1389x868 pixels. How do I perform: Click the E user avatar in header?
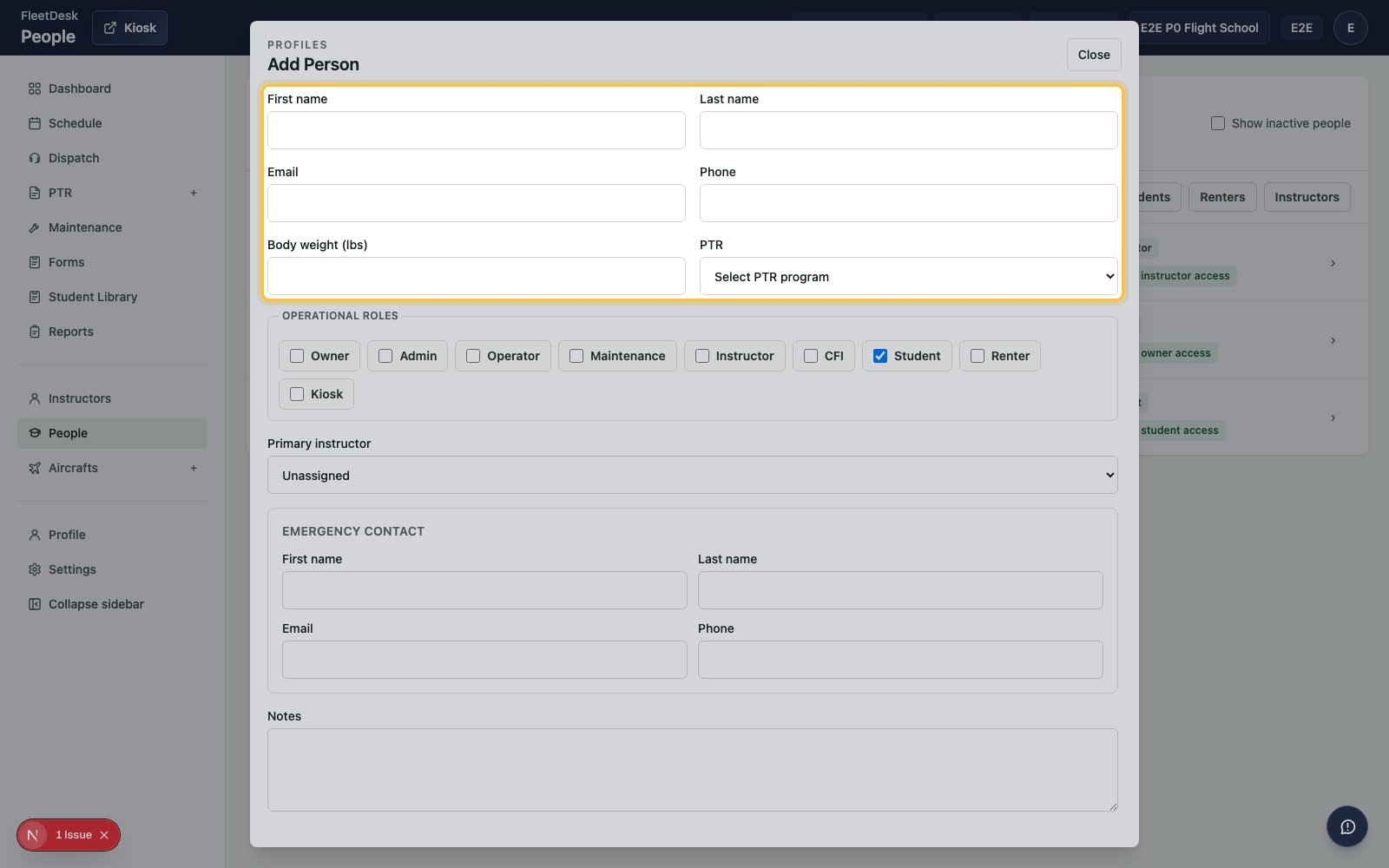1350,28
